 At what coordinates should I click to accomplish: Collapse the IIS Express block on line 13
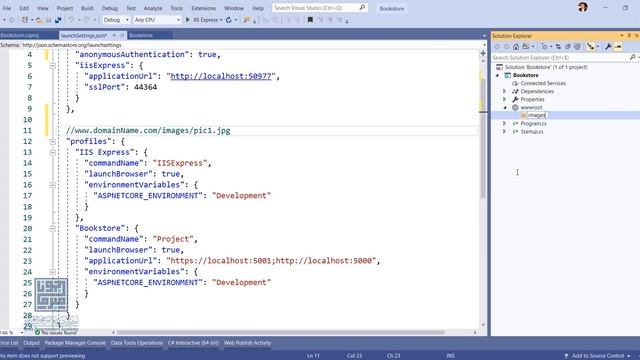(x=53, y=152)
